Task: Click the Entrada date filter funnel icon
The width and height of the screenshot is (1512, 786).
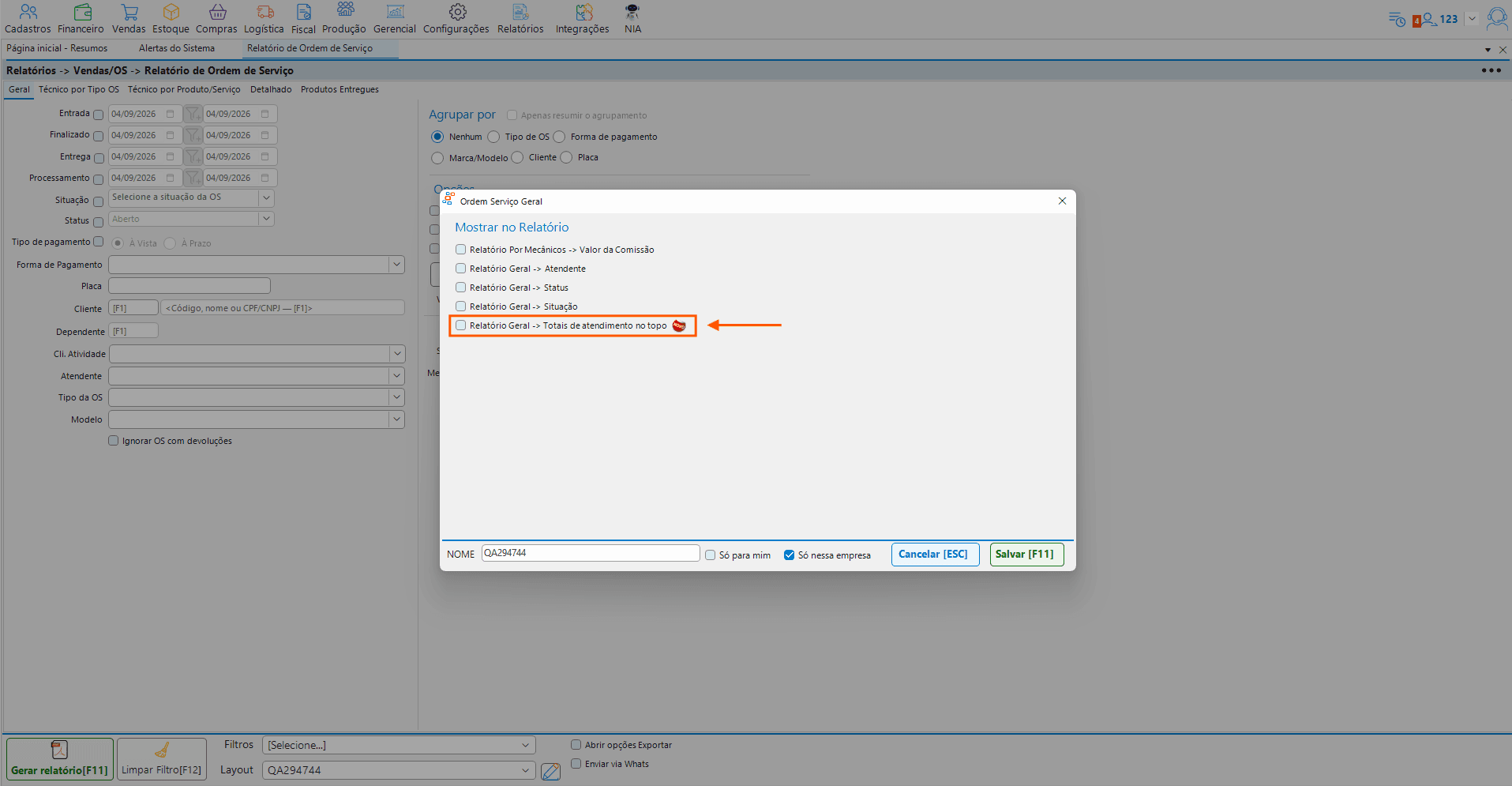Action: tap(193, 114)
